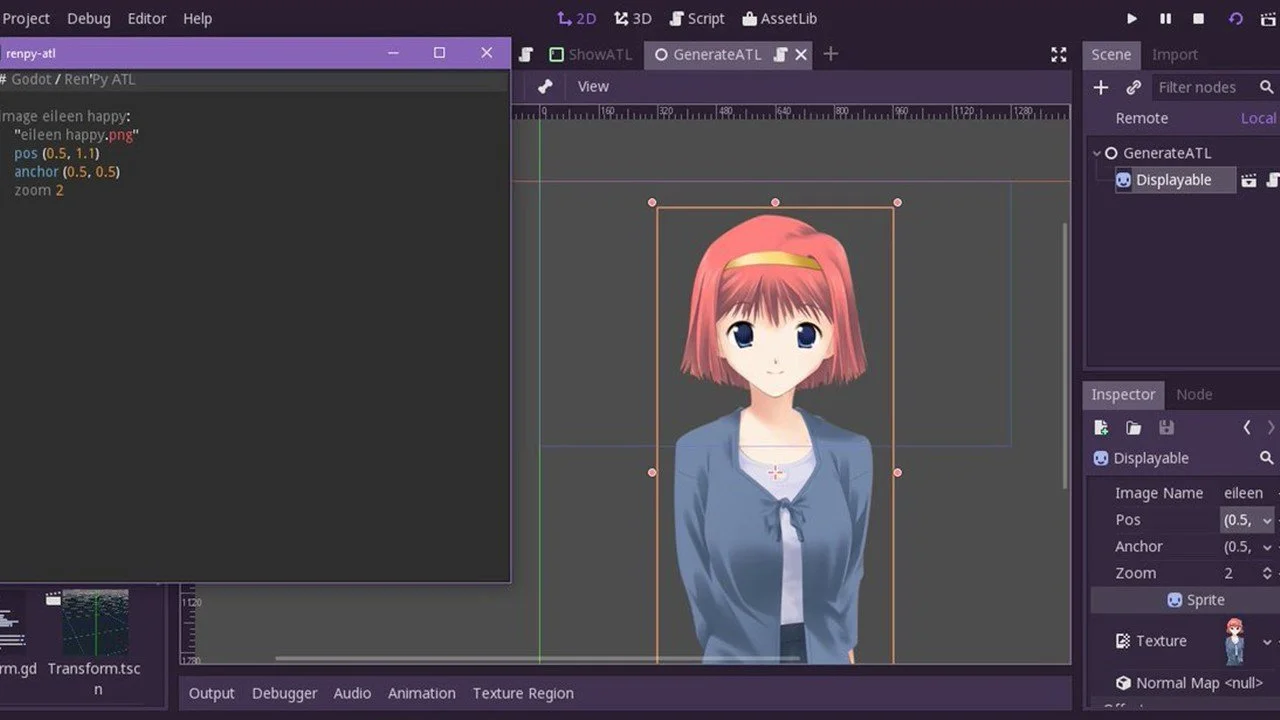Switch scene tree to Local
This screenshot has height=720, width=1280.
[1259, 118]
